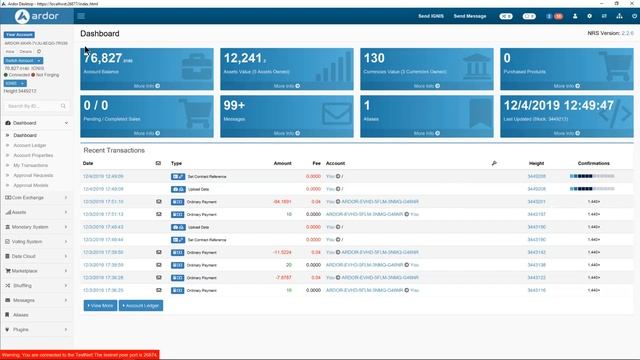Click the Details button under the account address
This screenshot has width=640, height=360.
point(25,52)
